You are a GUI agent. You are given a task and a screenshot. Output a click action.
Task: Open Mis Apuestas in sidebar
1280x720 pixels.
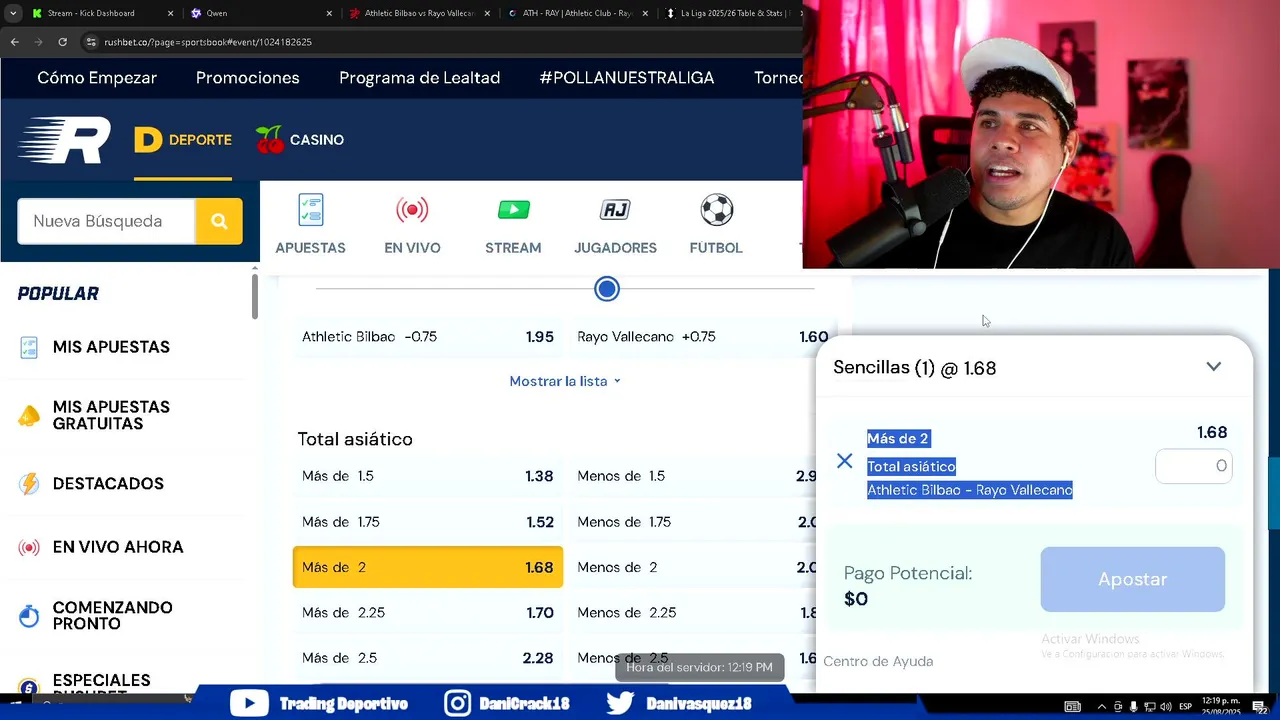111,347
